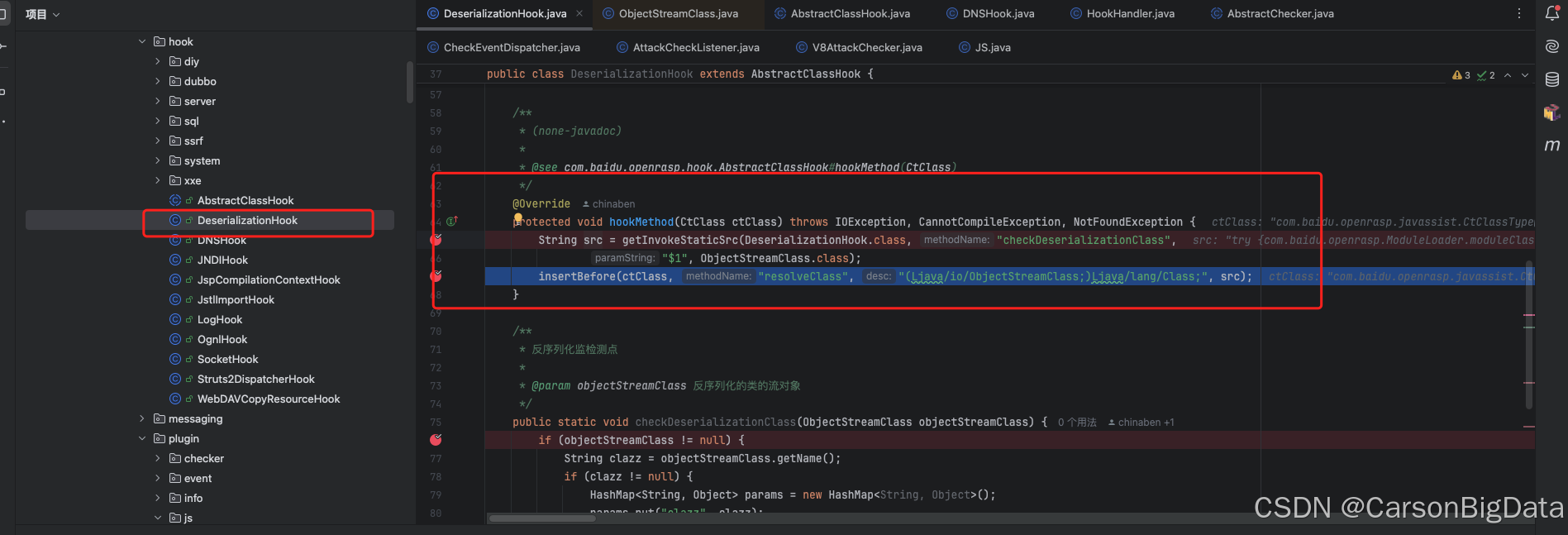Expand the ssrf folder

(x=158, y=141)
